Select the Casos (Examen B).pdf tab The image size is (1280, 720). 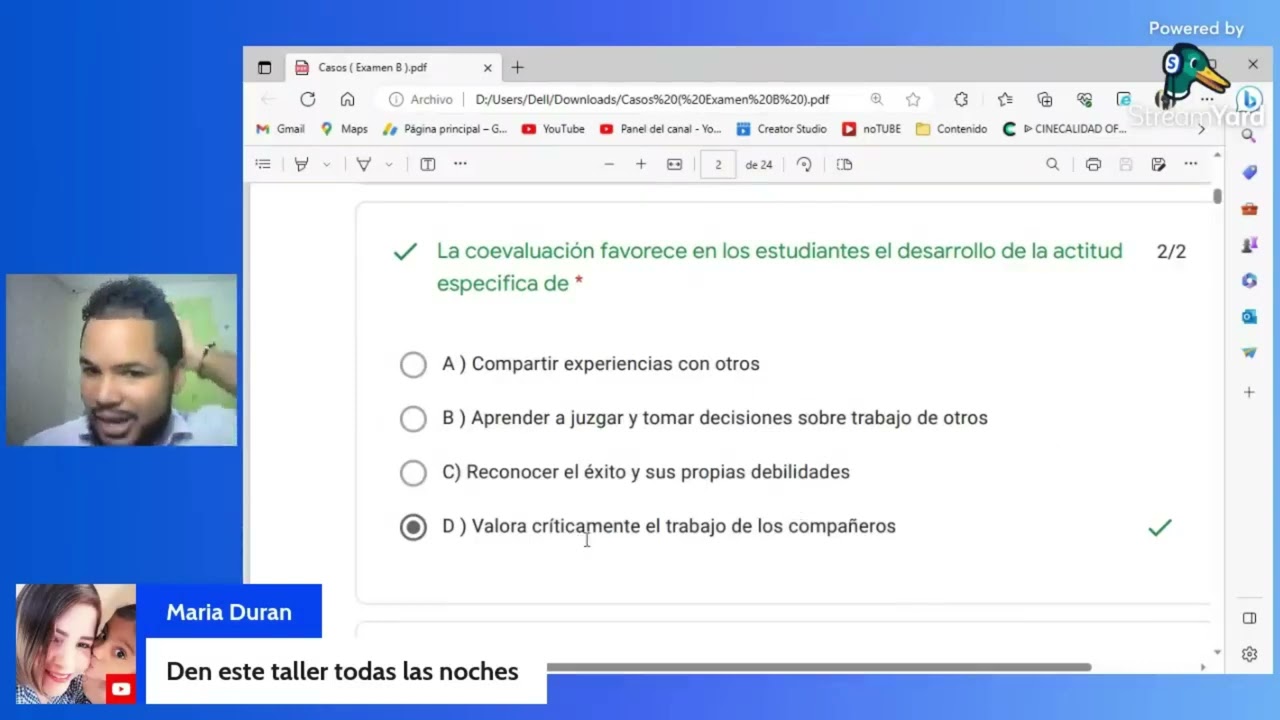[x=394, y=68]
